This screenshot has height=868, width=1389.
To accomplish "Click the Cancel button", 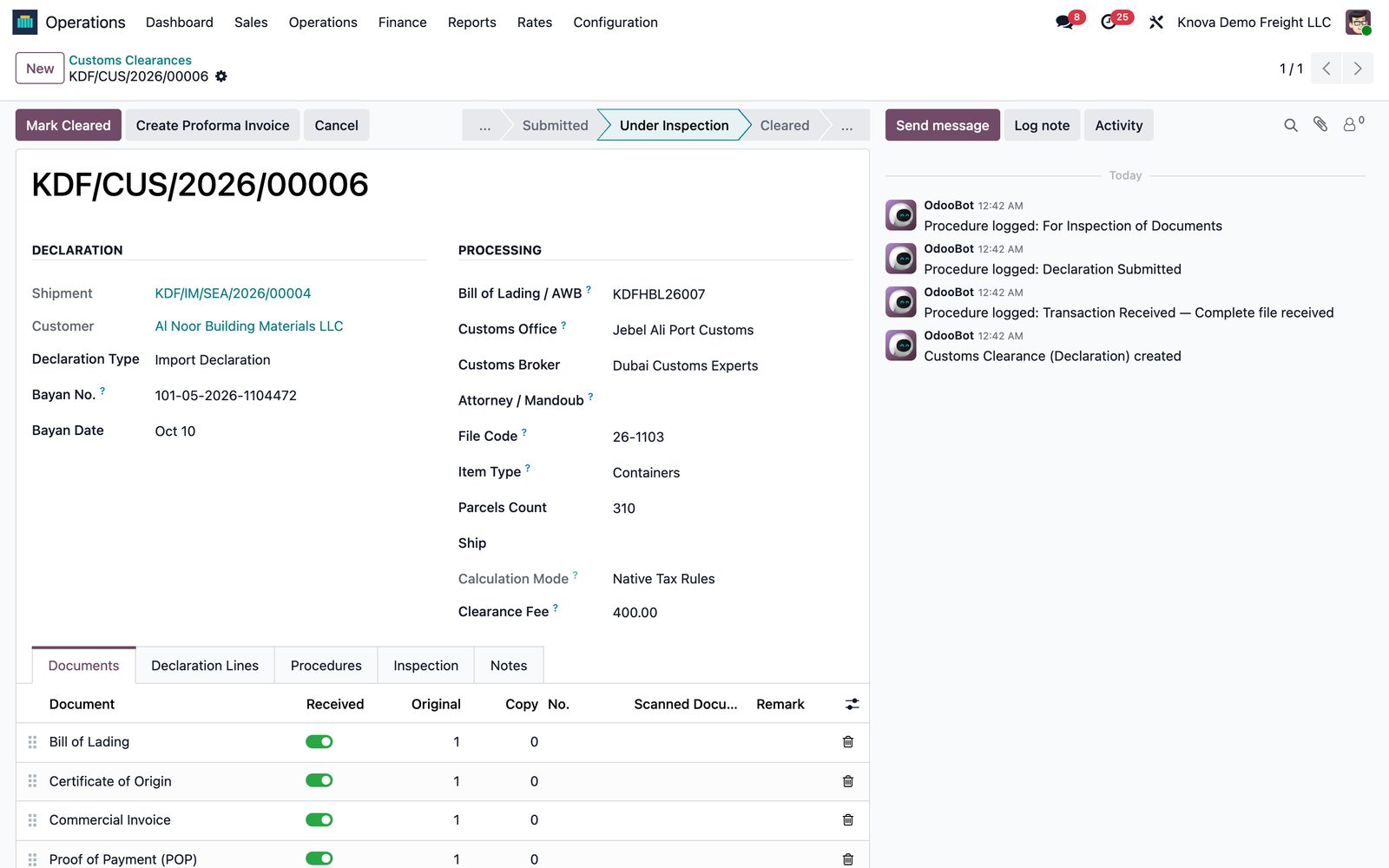I will point(336,125).
